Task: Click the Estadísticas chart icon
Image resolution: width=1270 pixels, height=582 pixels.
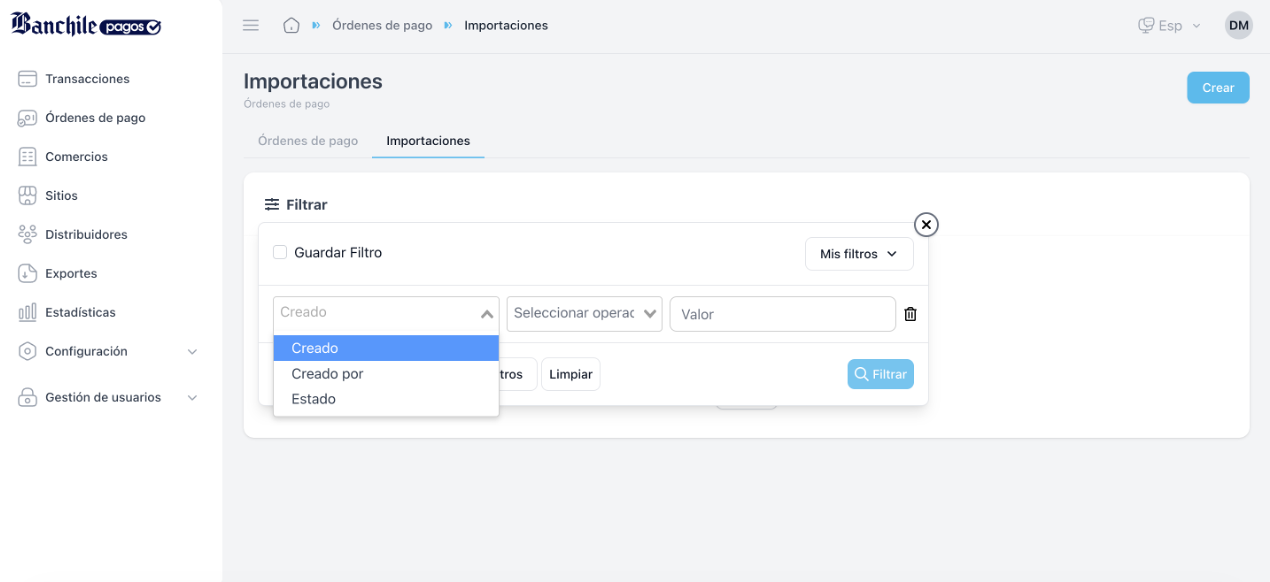Action: (28, 313)
